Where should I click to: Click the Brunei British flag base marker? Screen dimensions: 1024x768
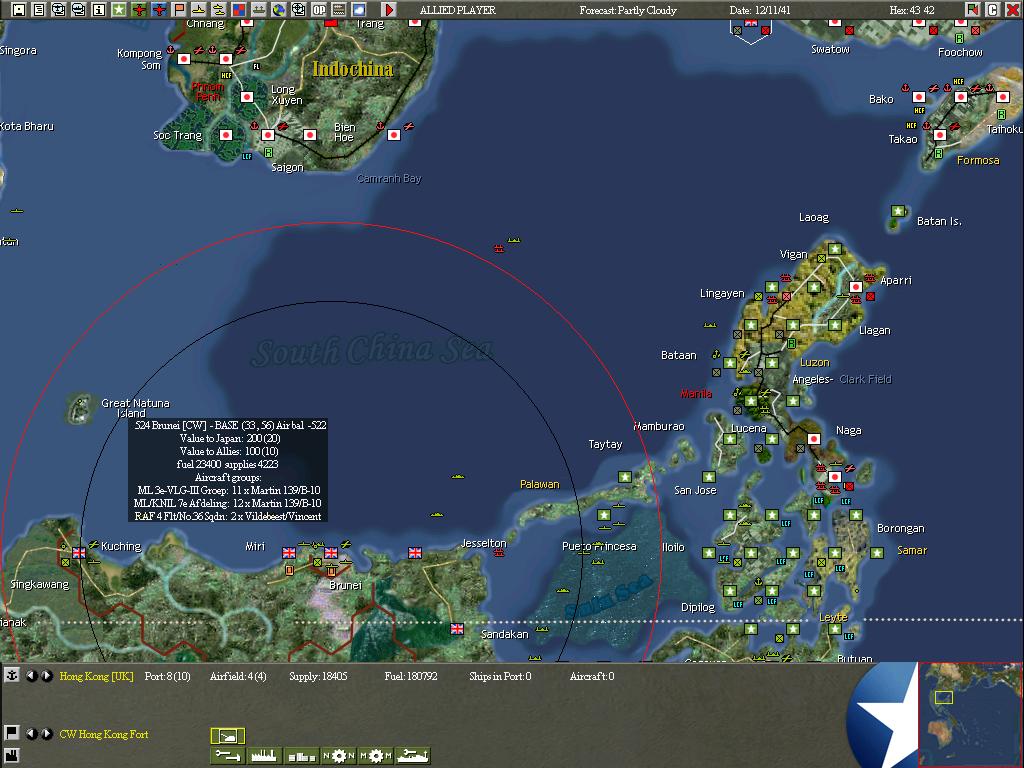[x=331, y=553]
